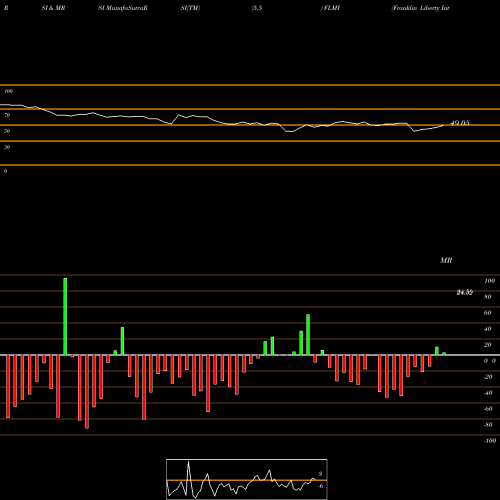Click the tallest green histogram bar
The width and height of the screenshot is (500, 500).
point(65,316)
